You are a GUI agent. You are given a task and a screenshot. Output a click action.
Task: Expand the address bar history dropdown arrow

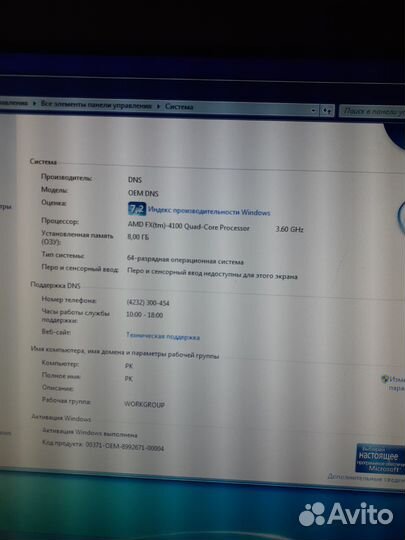(x=313, y=111)
